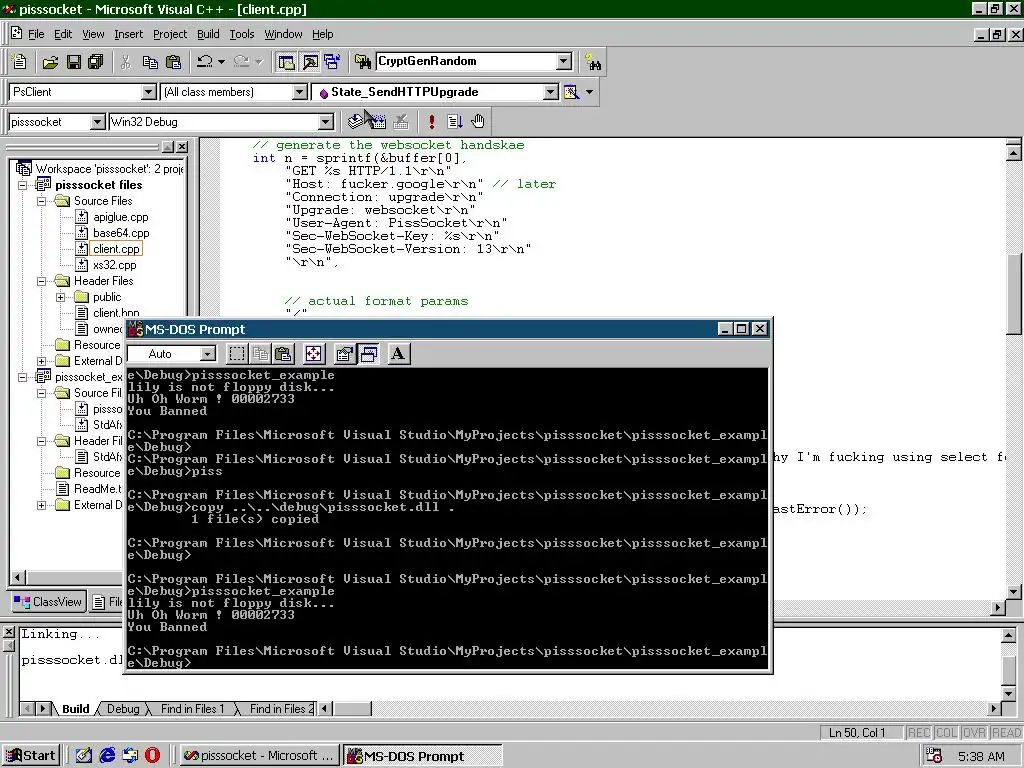Click Find in Files binoculars icon
The height and width of the screenshot is (768, 1024).
[363, 62]
